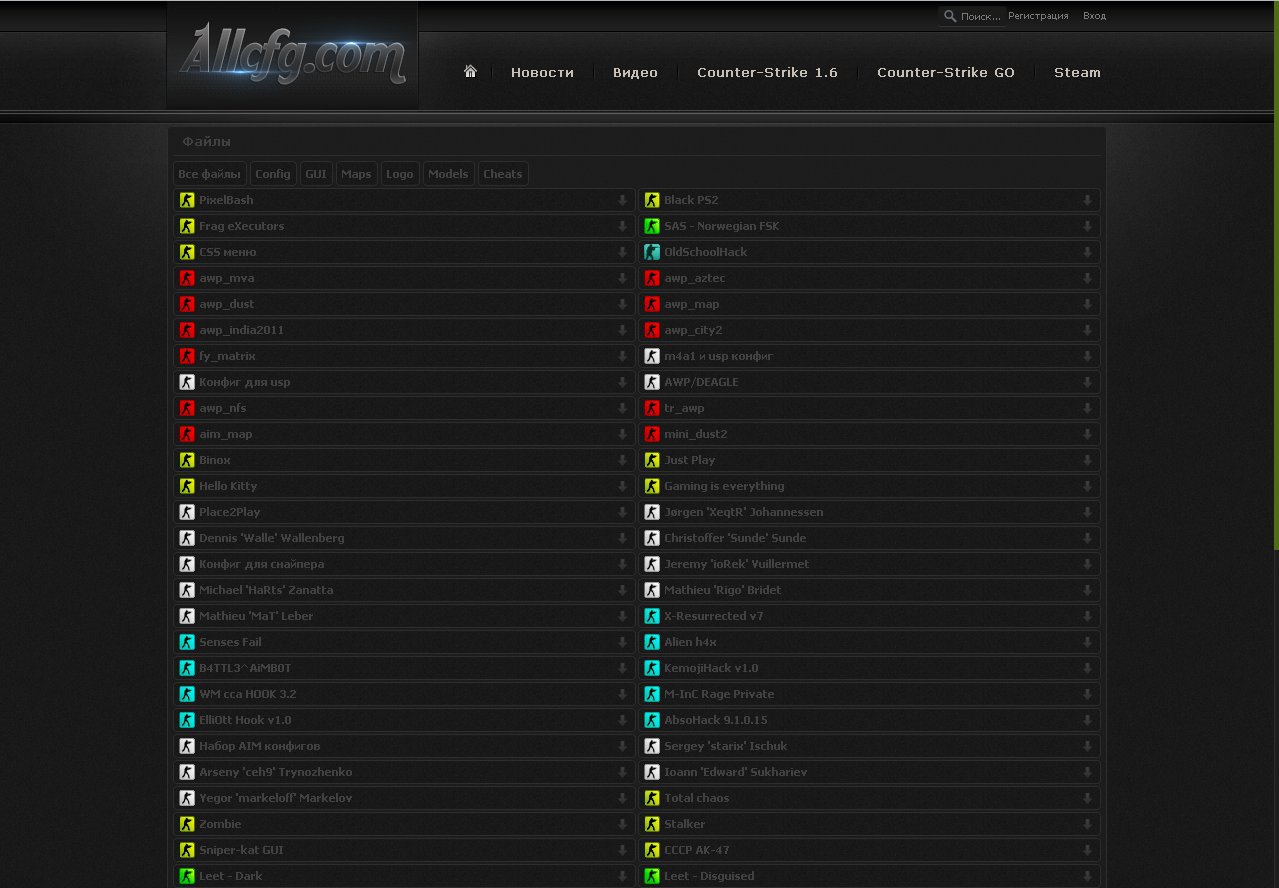This screenshot has height=888, width=1279.
Task: Select the Config filter tab
Action: point(273,174)
